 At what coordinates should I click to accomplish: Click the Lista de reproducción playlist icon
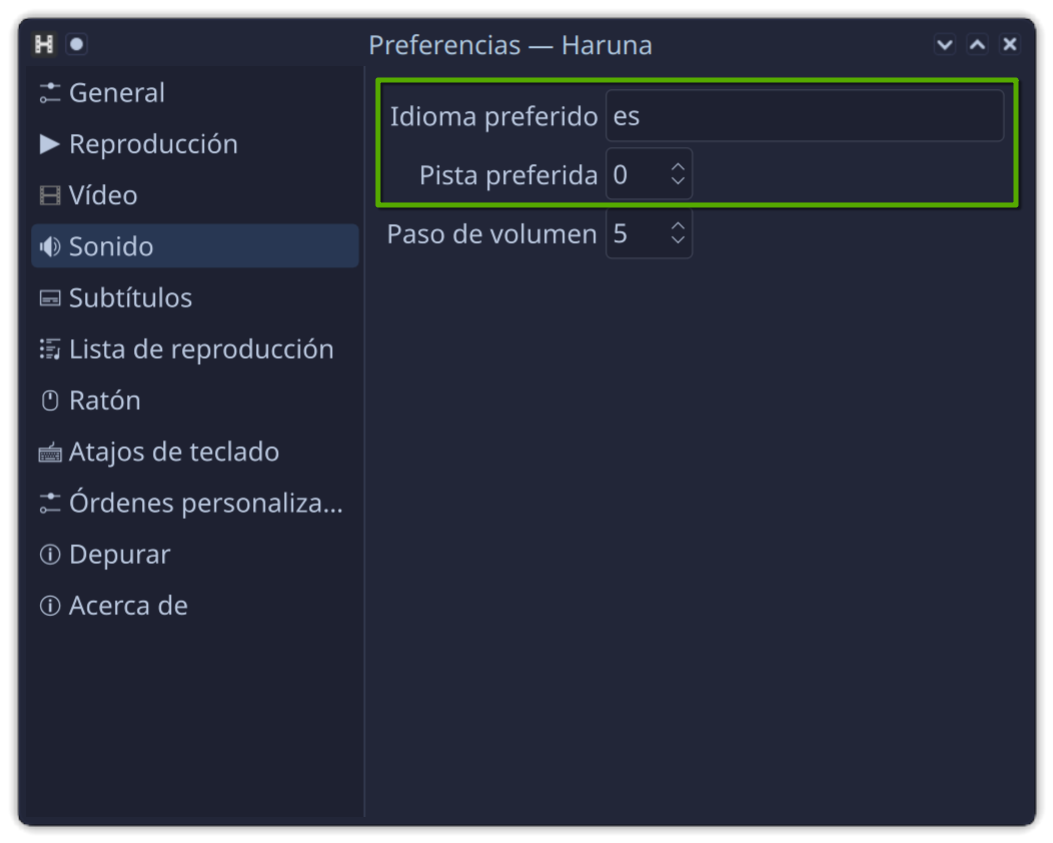tap(50, 349)
